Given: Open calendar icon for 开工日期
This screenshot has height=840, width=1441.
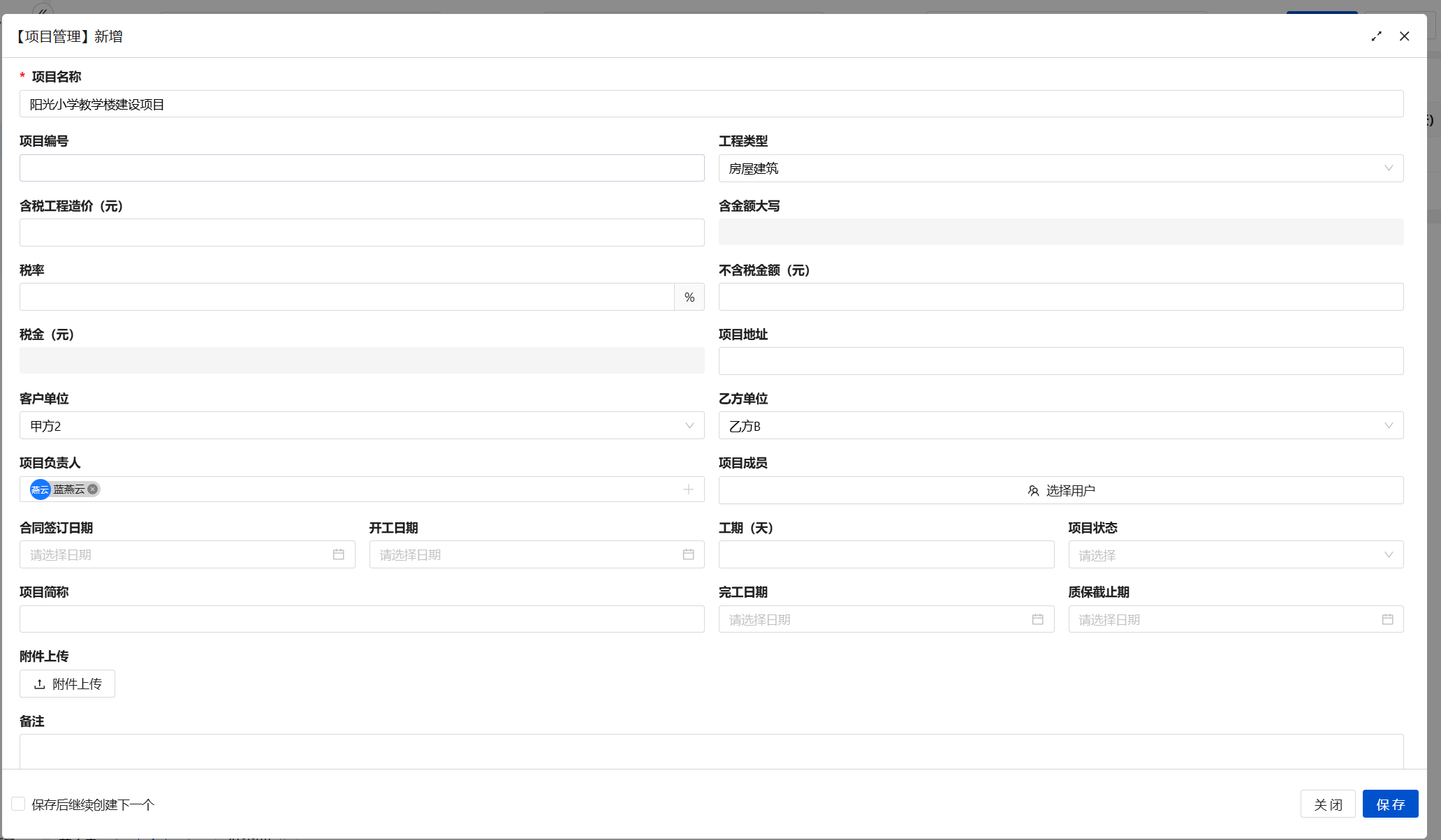Looking at the screenshot, I should pyautogui.click(x=688, y=554).
